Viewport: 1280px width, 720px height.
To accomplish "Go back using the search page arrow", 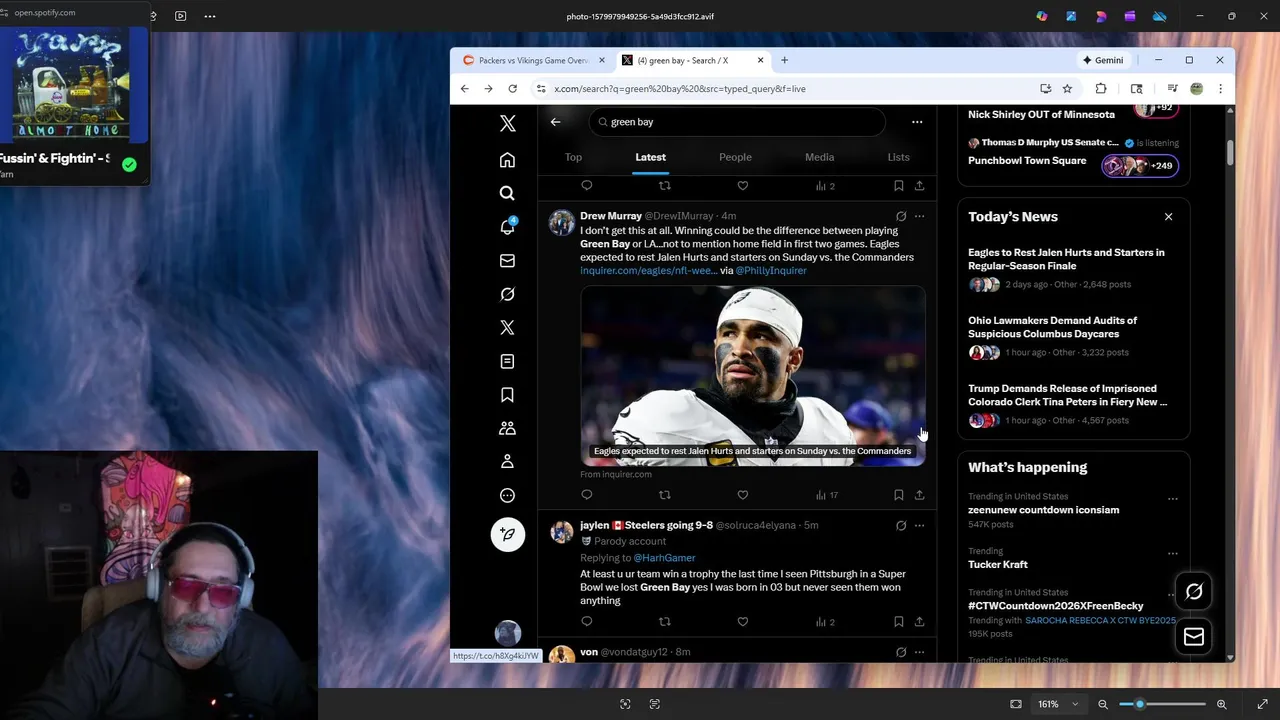I will click(x=555, y=122).
